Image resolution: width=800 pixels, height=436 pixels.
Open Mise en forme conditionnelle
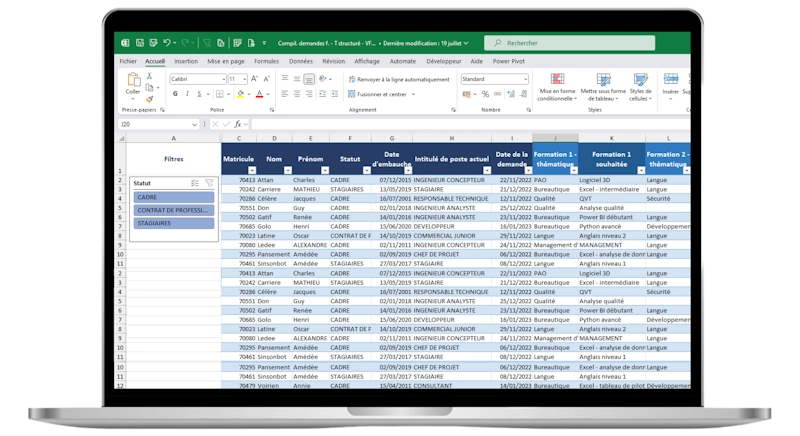557,87
